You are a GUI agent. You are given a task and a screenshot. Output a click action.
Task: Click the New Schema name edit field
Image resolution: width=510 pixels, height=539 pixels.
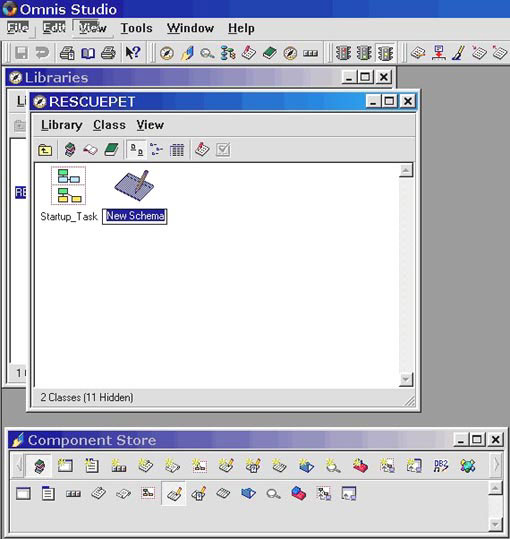135,216
